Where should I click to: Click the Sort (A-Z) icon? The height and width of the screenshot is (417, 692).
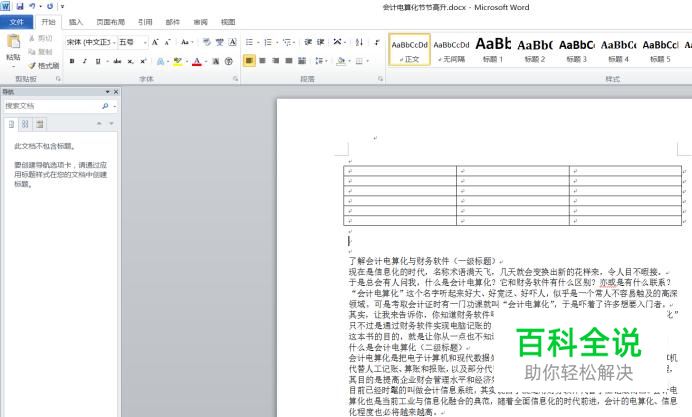[x=359, y=42]
